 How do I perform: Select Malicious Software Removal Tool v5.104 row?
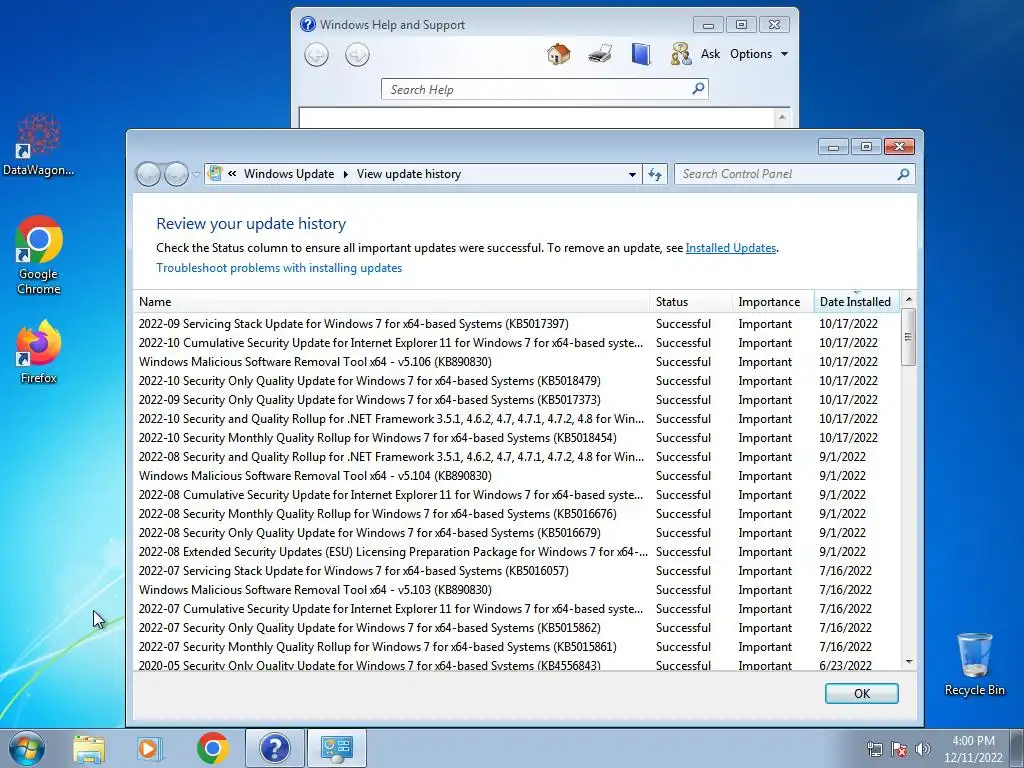[x=516, y=476]
